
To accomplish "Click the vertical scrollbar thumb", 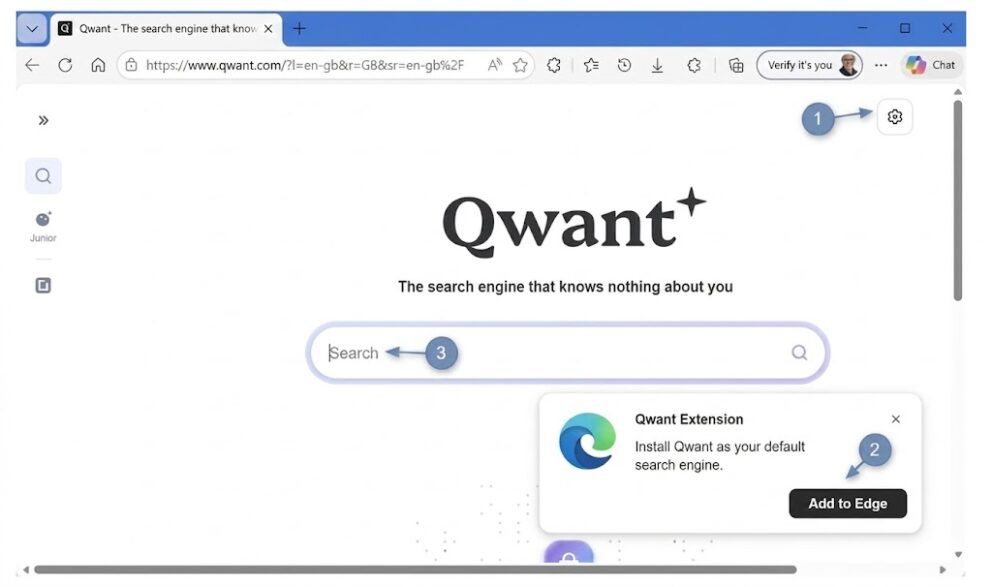I will click(x=958, y=201).
